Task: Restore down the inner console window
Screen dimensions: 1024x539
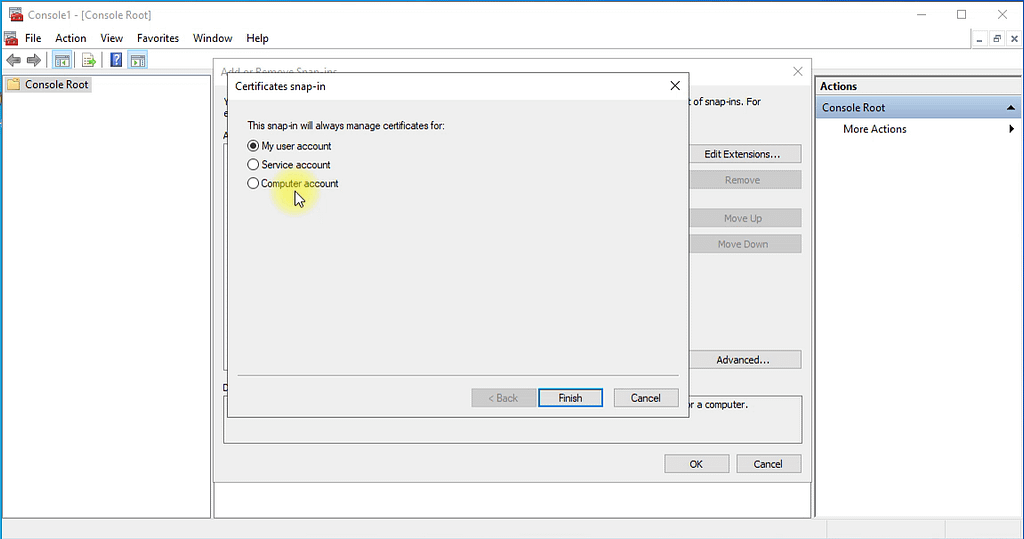Action: (x=996, y=38)
